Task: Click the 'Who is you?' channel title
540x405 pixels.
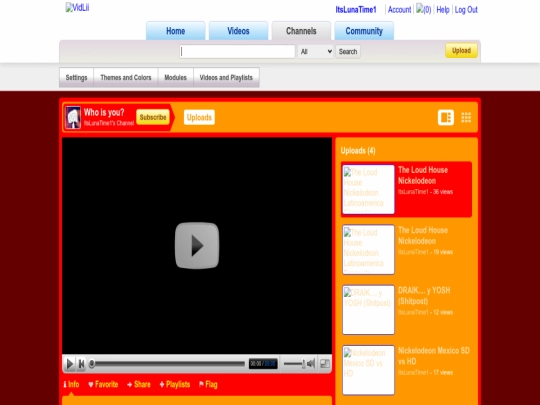Action: 104,112
